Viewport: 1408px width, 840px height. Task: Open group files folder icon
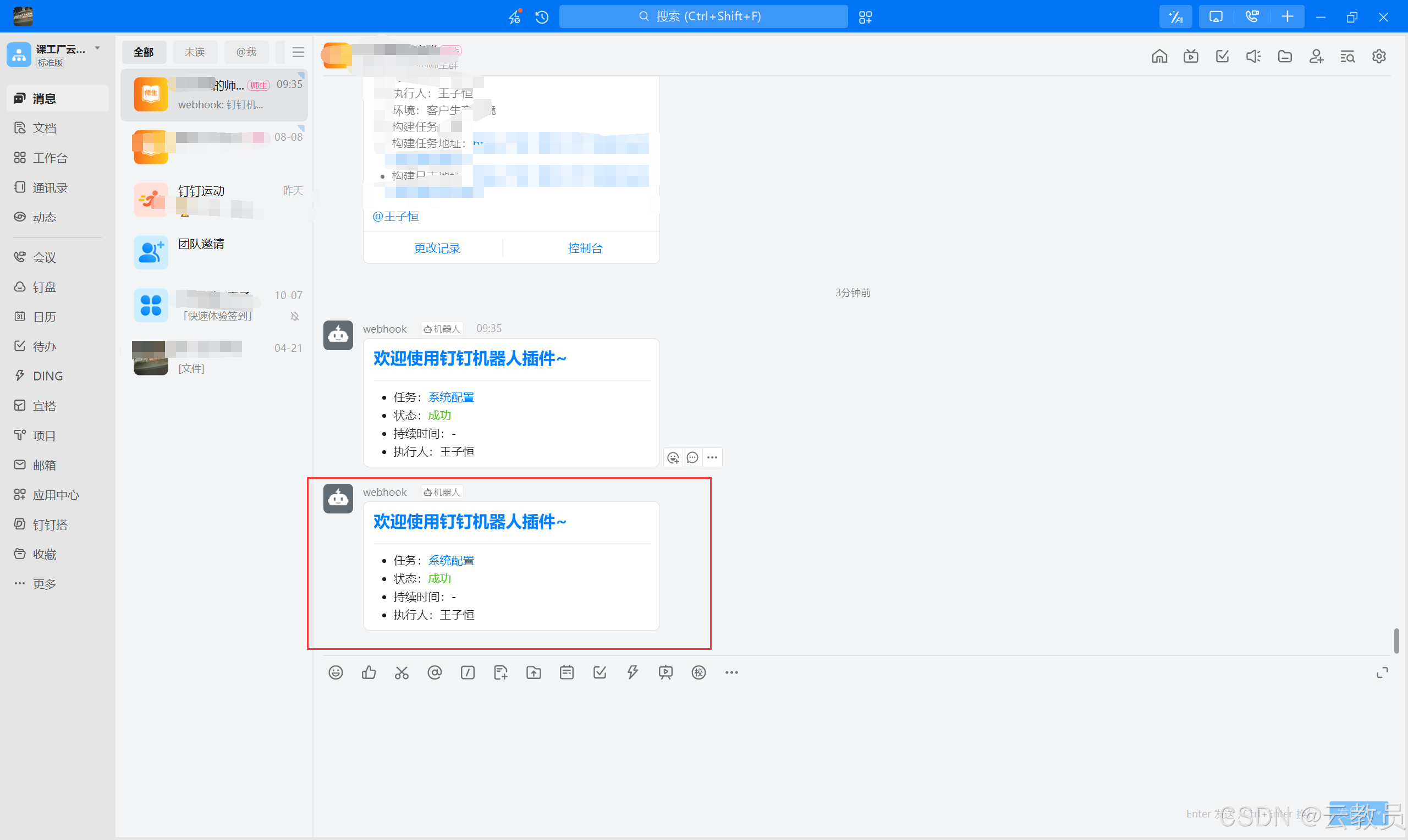click(x=1285, y=56)
